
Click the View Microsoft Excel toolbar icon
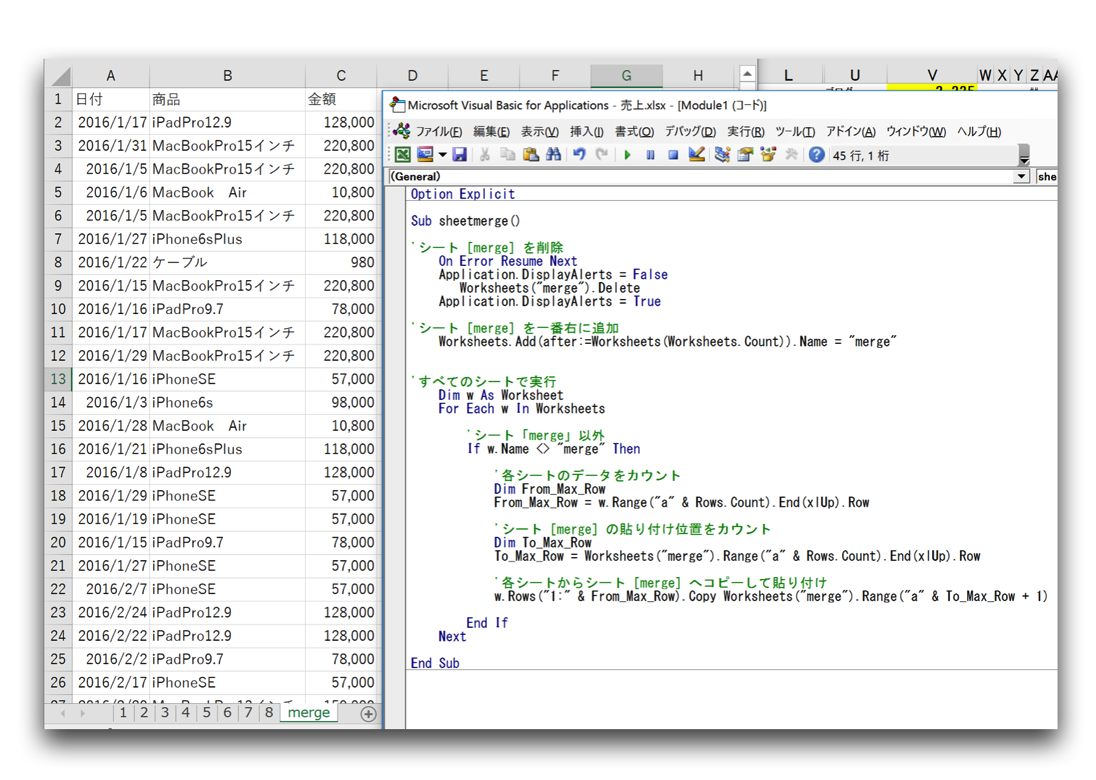pyautogui.click(x=403, y=154)
